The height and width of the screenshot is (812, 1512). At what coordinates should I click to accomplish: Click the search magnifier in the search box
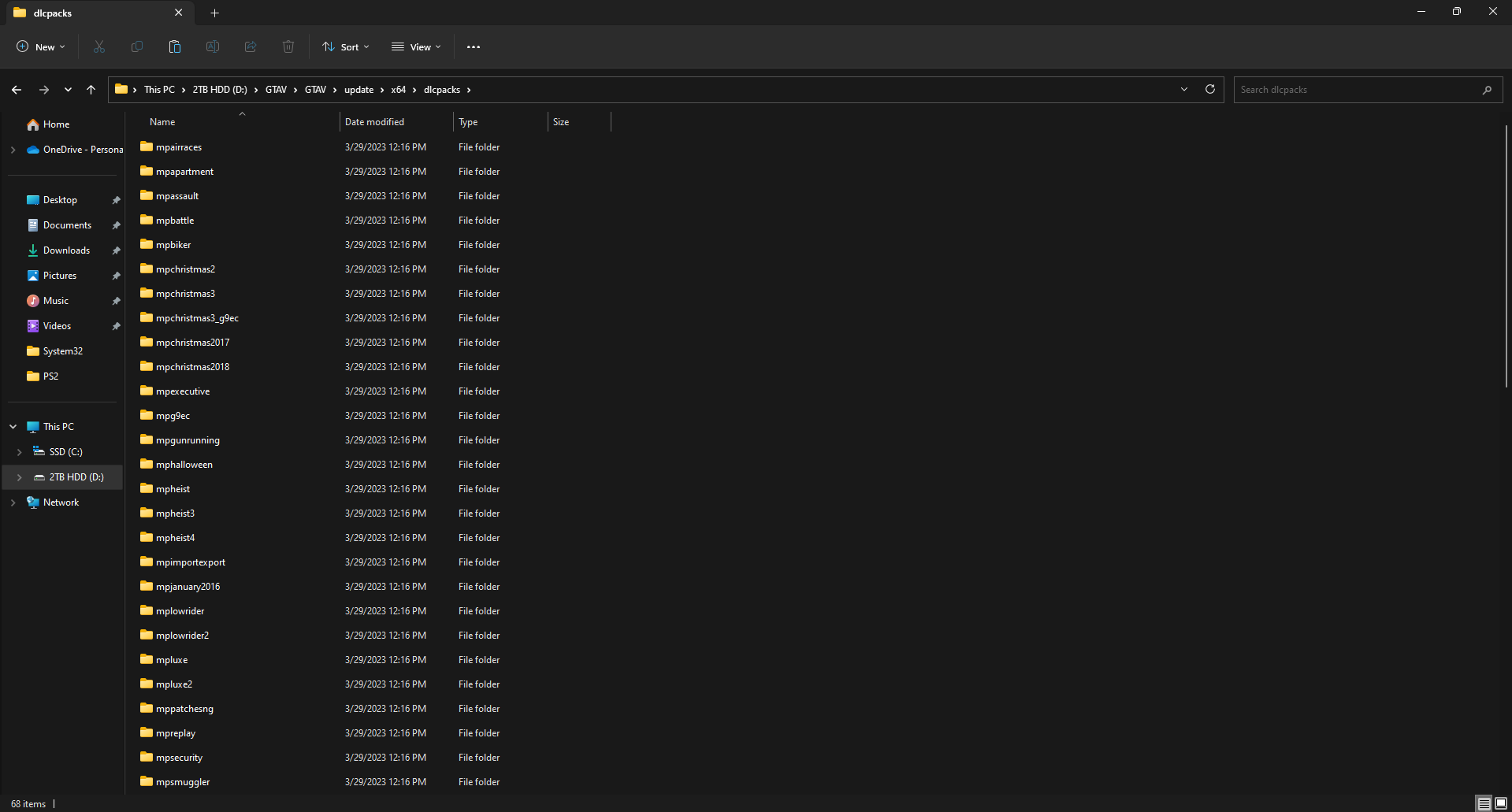[1488, 90]
